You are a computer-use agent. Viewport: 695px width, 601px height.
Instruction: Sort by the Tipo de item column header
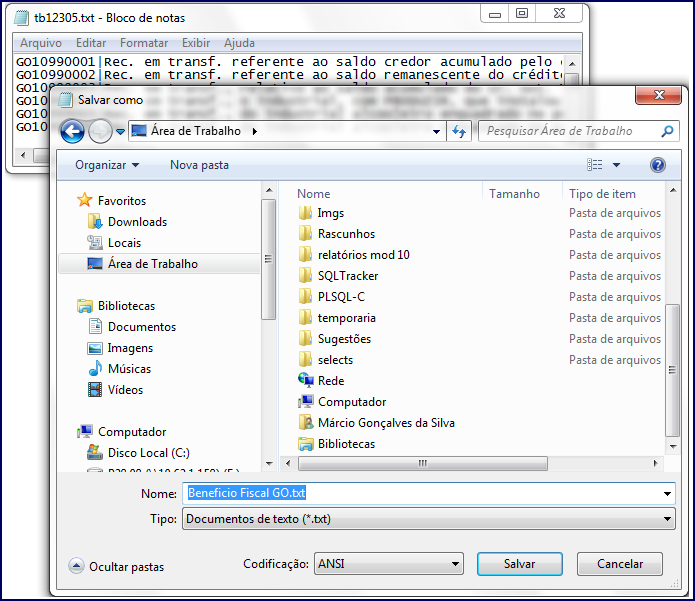[x=602, y=194]
